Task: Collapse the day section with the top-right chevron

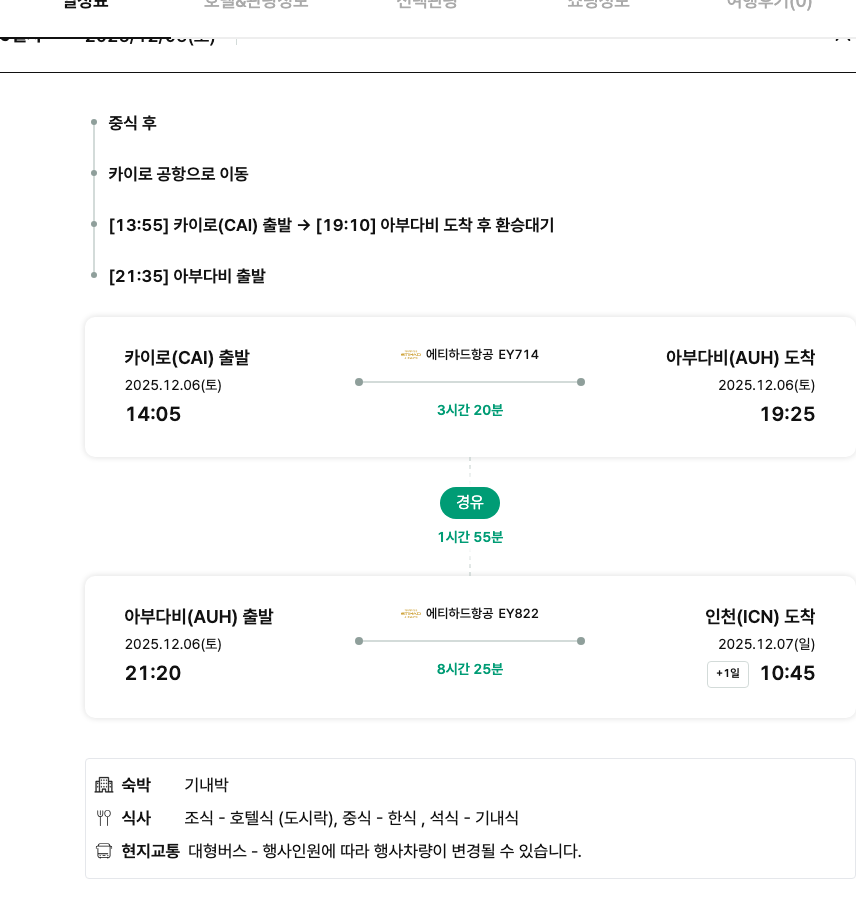Action: pos(842,37)
